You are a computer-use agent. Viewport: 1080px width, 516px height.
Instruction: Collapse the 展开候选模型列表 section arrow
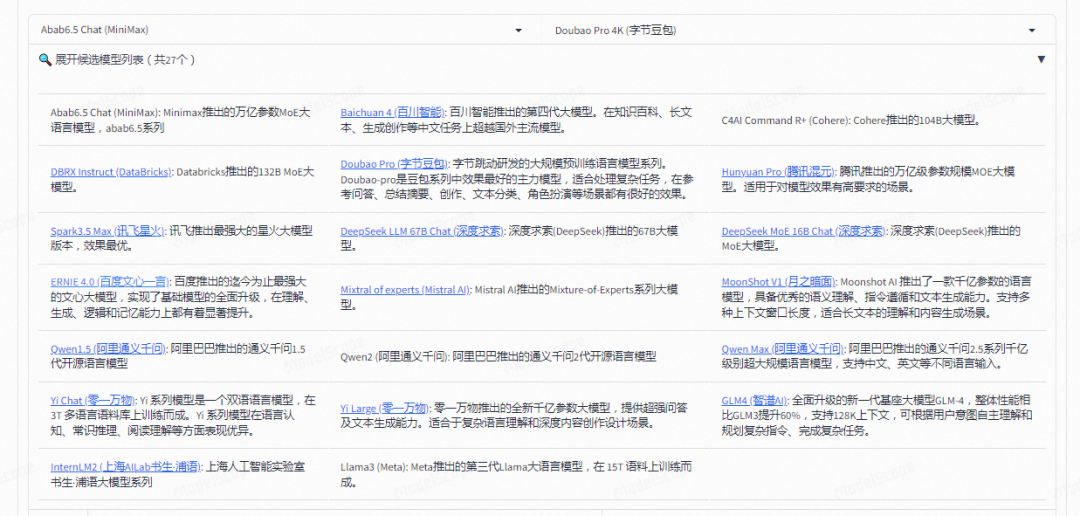1041,60
